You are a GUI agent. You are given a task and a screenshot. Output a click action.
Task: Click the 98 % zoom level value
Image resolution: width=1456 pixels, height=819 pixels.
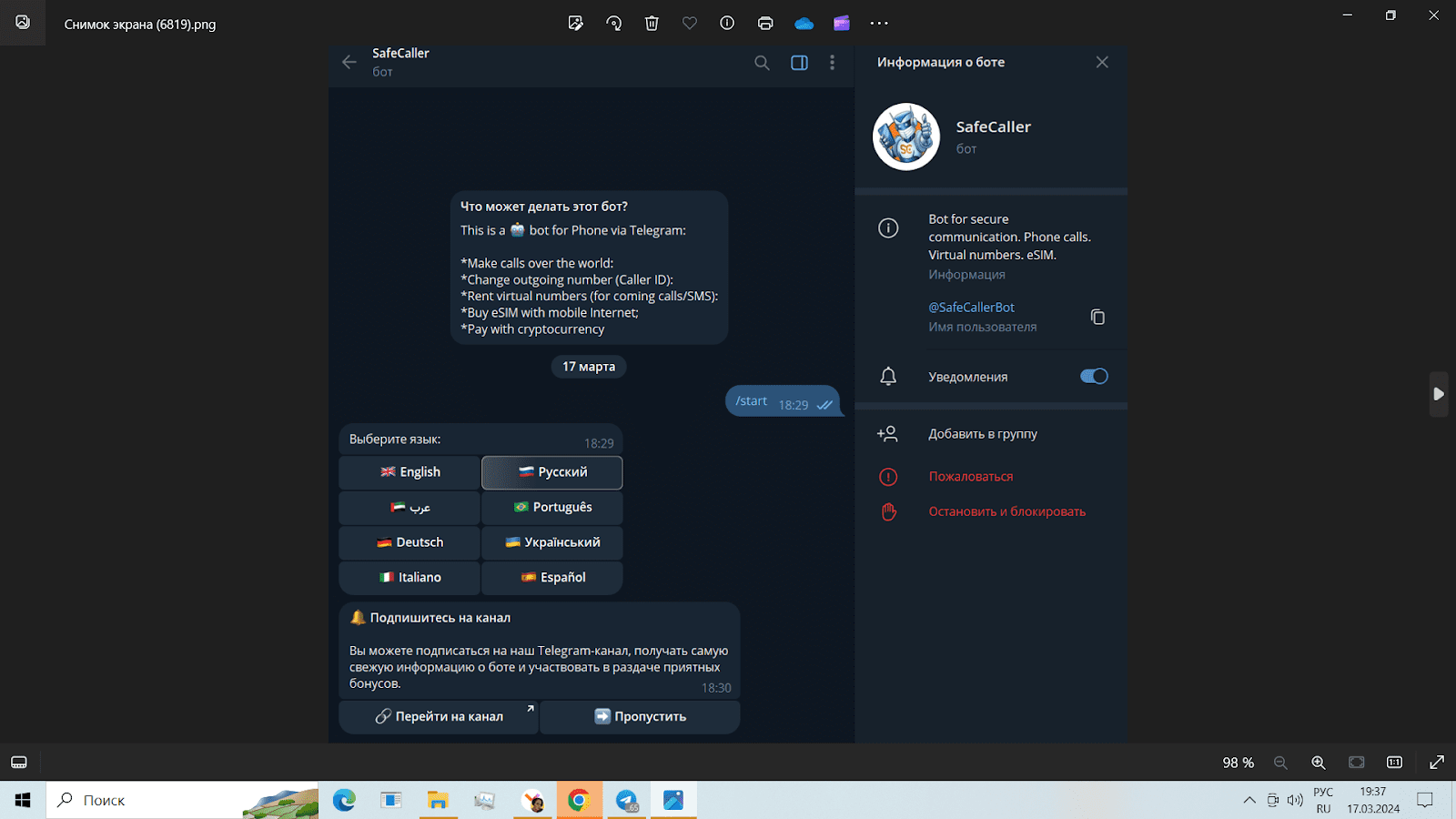1238,763
